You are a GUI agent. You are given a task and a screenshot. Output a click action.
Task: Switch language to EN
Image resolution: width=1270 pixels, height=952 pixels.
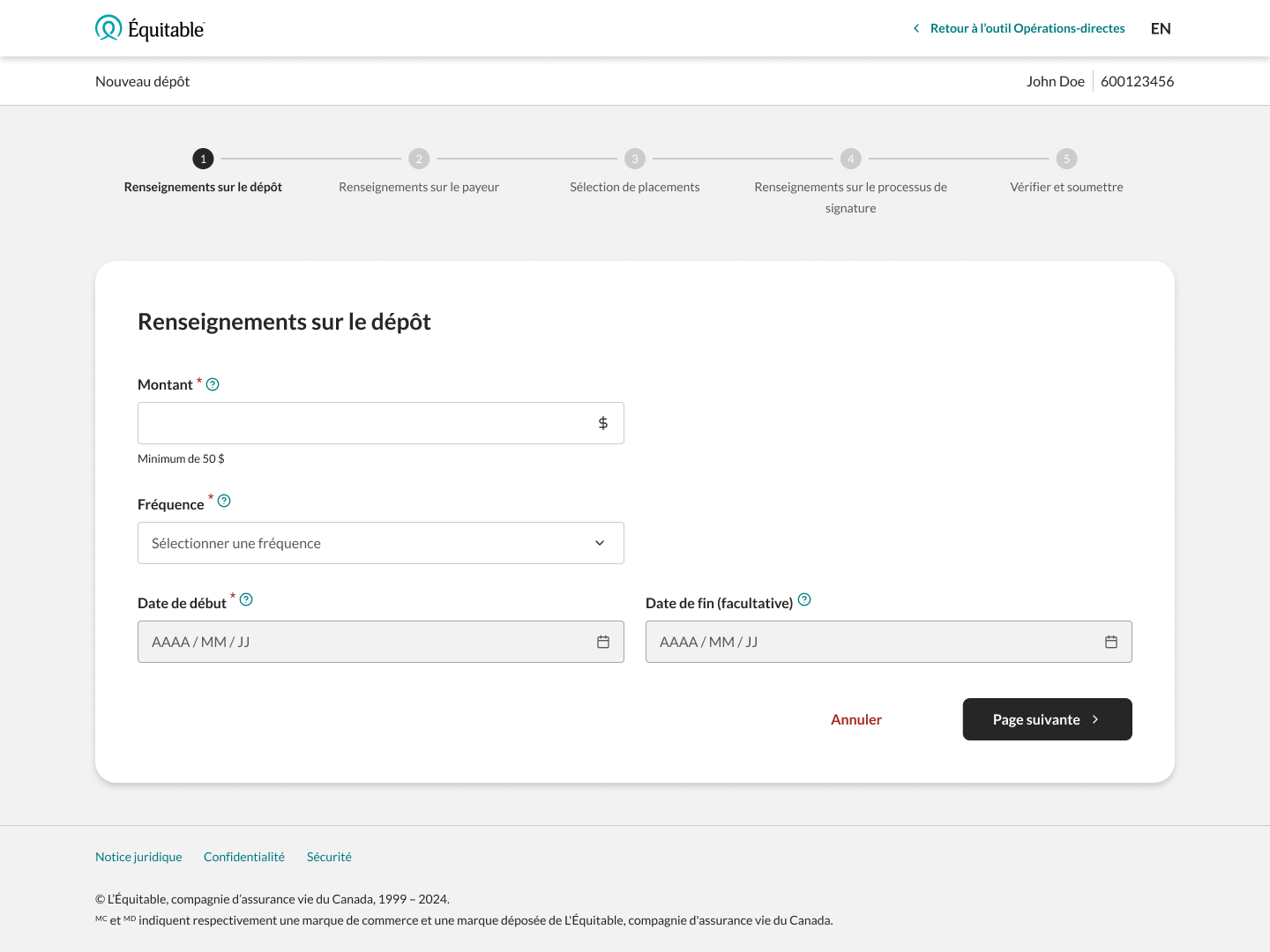1161,28
